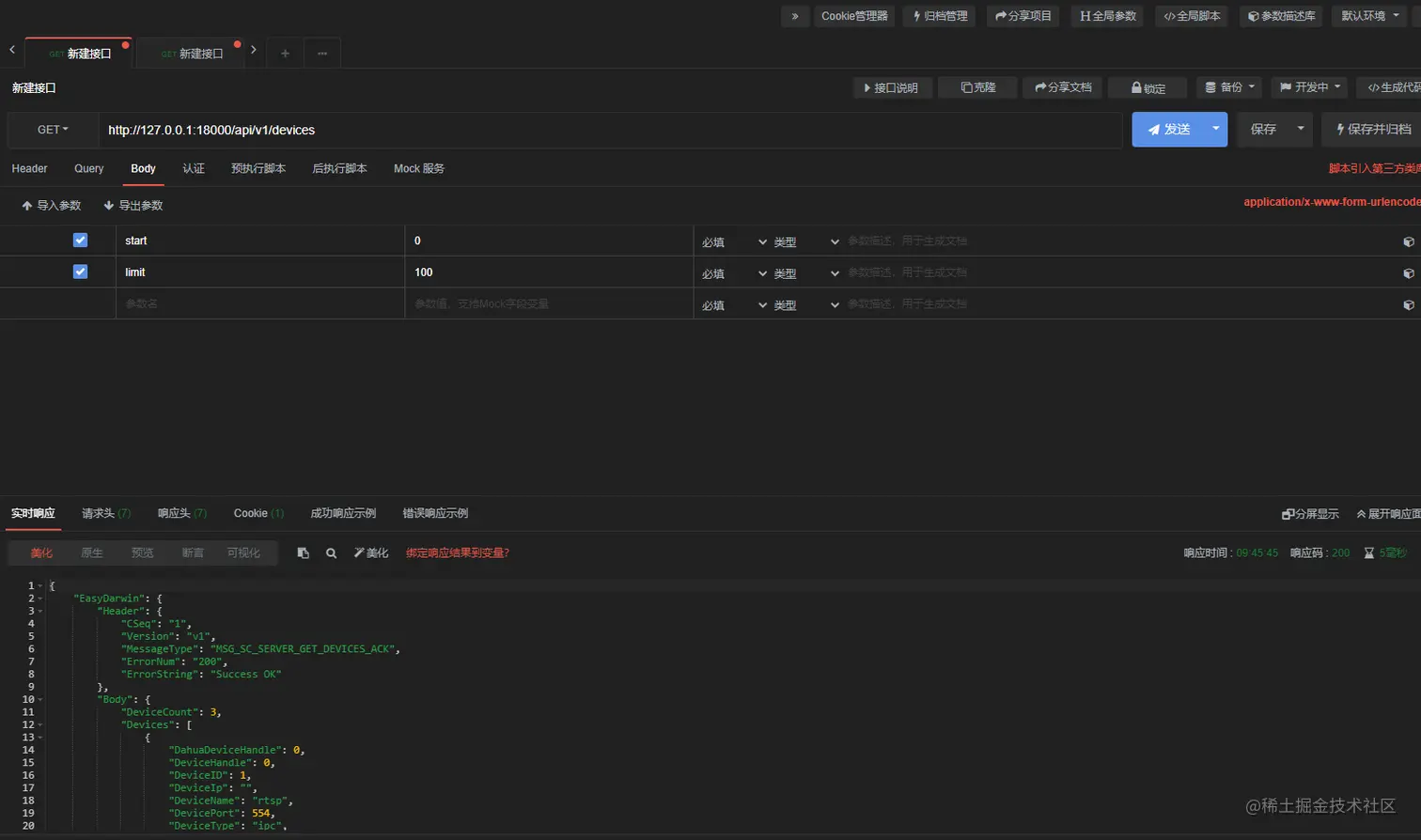Screen dimensions: 1421x840
Task: Click the cube icon in start row
Action: 1408,241
